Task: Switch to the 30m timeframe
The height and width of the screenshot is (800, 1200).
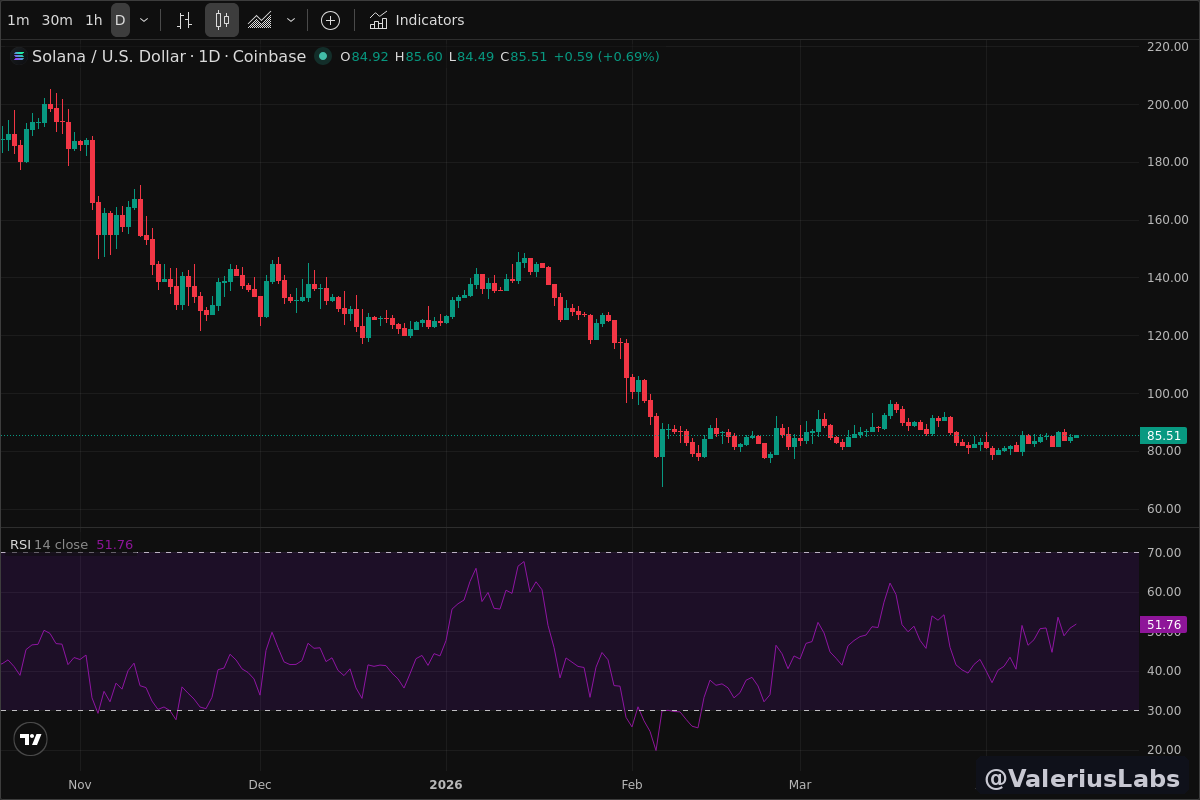Action: [57, 20]
